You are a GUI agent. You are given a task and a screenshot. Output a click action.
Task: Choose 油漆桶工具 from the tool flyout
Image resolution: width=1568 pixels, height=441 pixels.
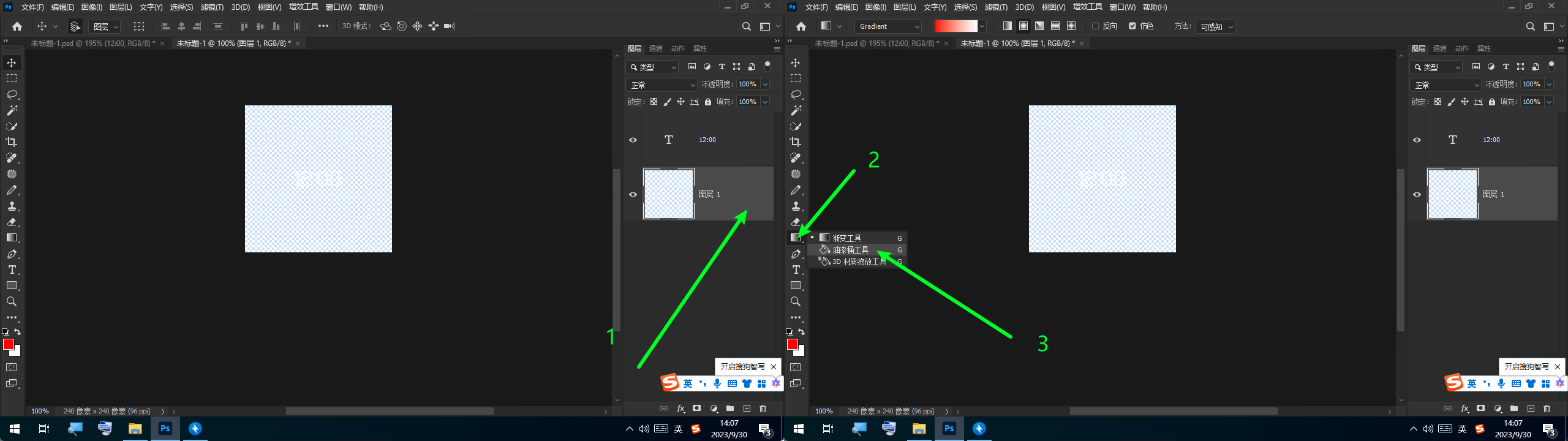851,250
